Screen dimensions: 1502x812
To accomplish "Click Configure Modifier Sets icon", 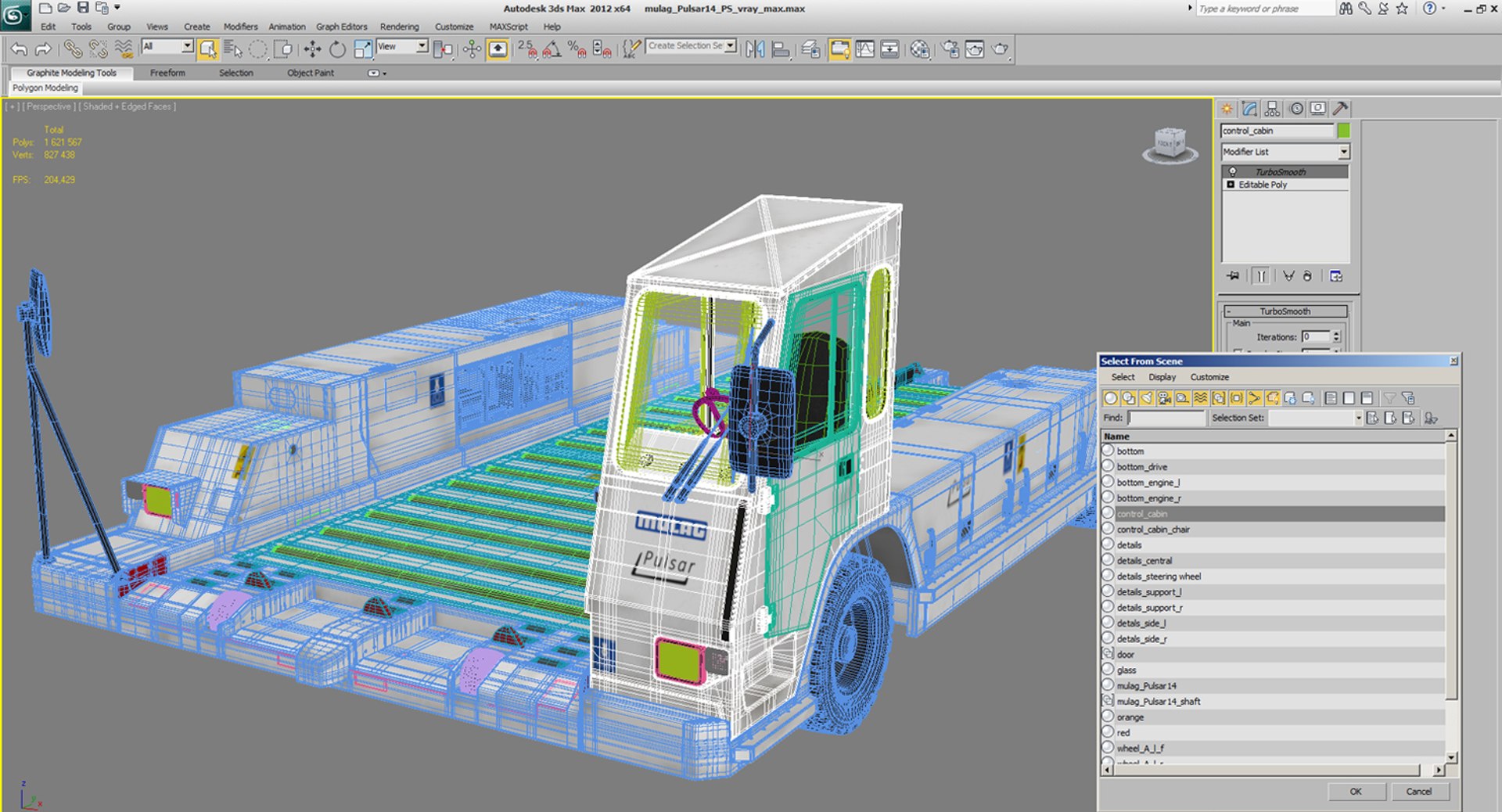I will pos(1336,276).
